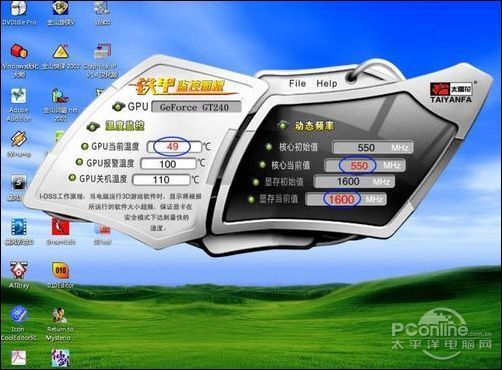Click the GPU关机温度 label text

click(103, 179)
